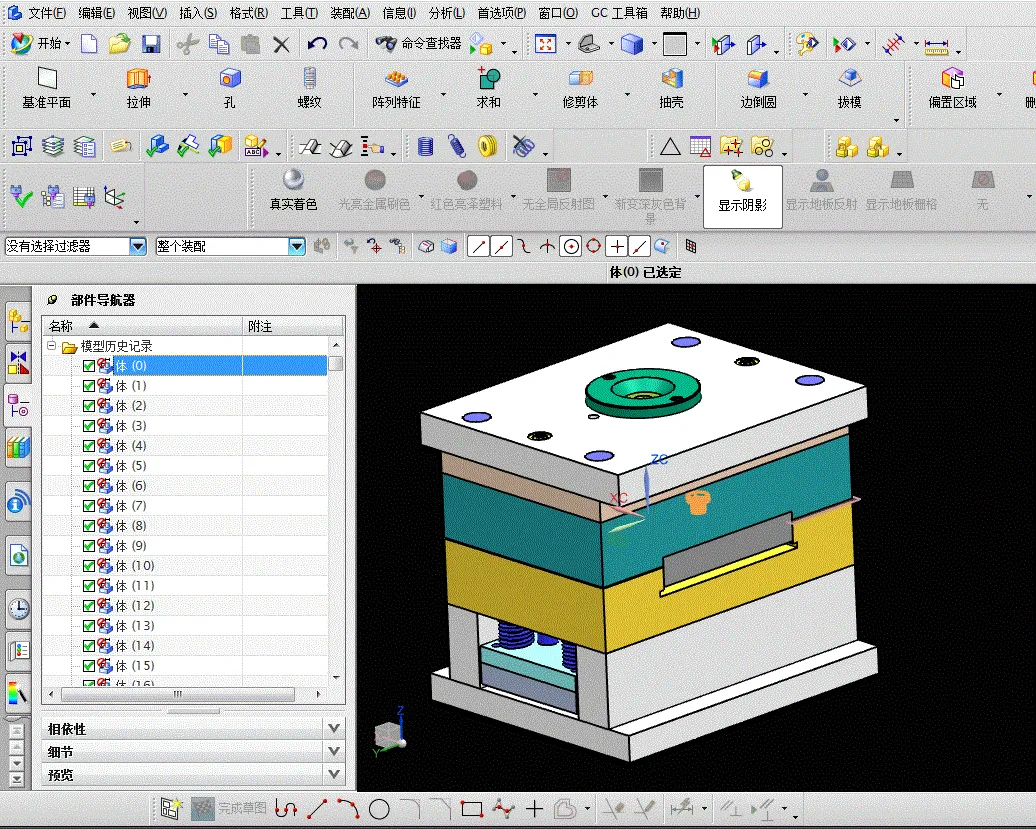This screenshot has height=829, width=1036.
Task: Click the Unite (求和) boolean icon
Action: 488,79
